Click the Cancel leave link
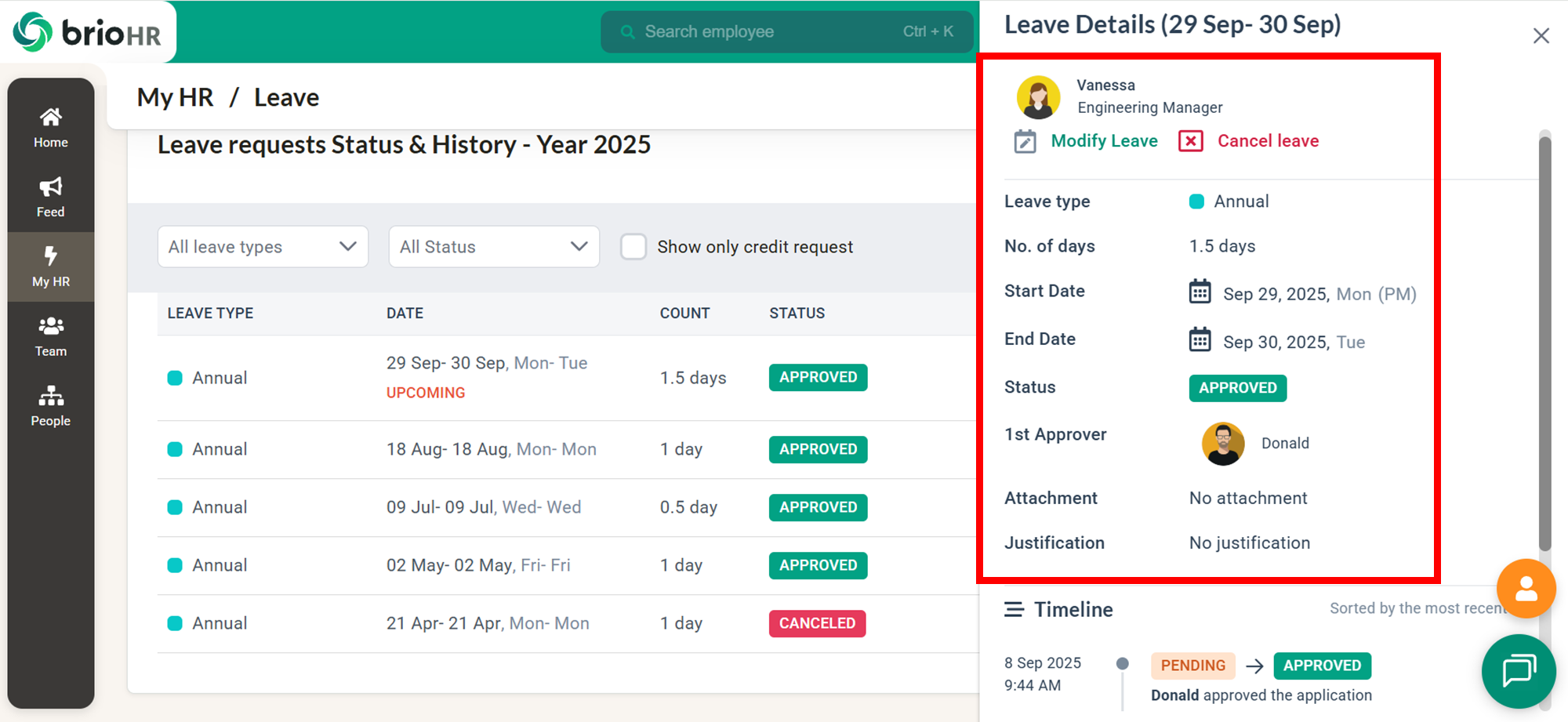 [x=1268, y=141]
